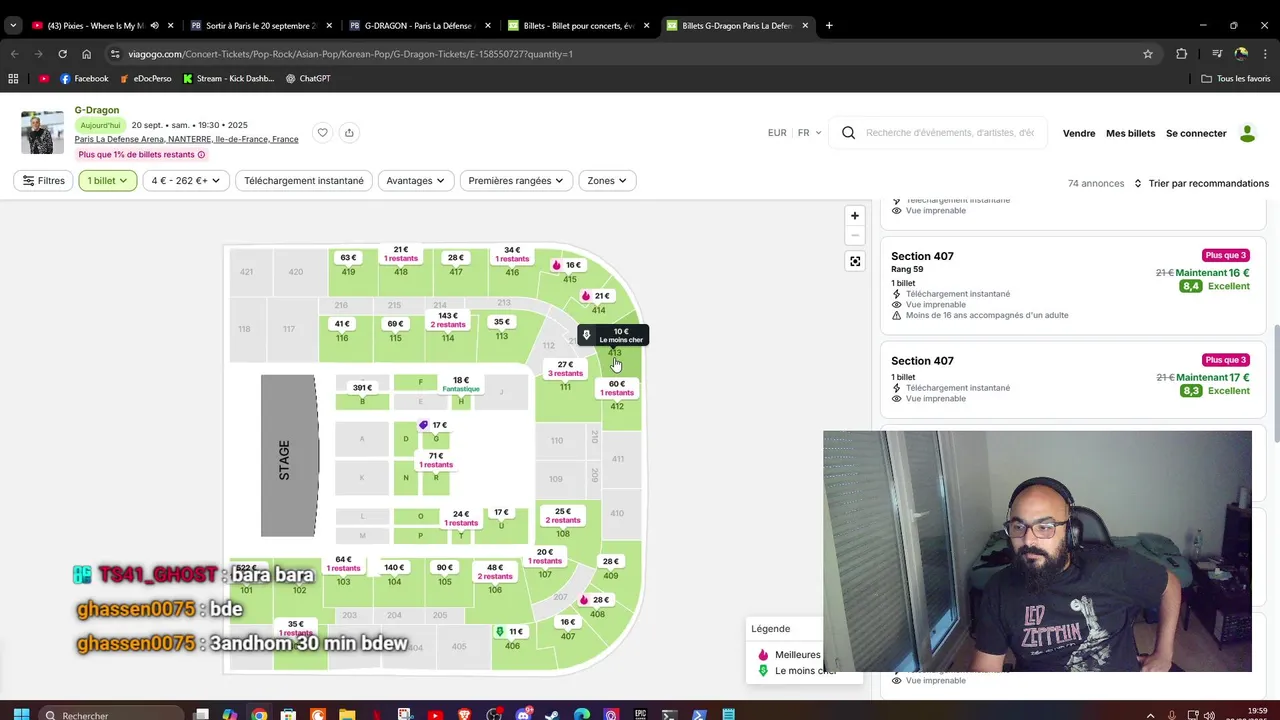Share the G-Dragon event

coord(349,132)
